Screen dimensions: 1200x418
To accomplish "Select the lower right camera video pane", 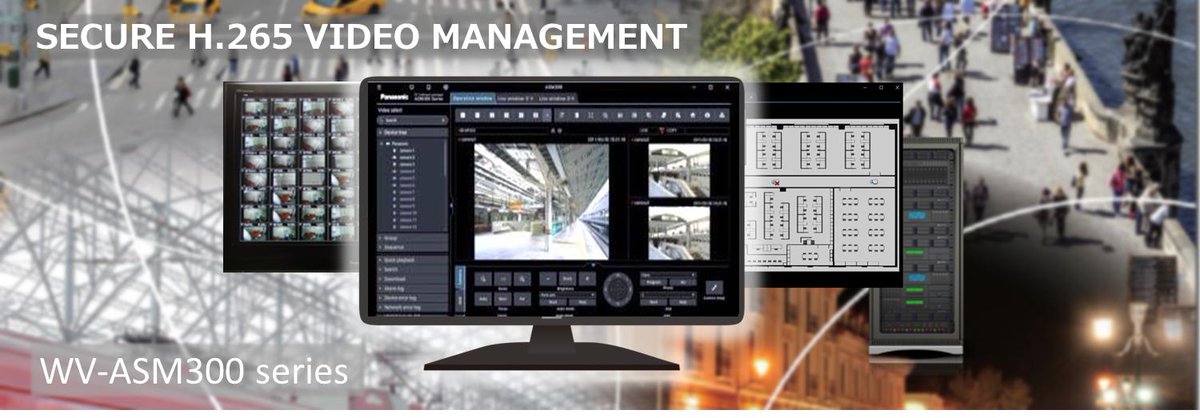I will 679,233.
